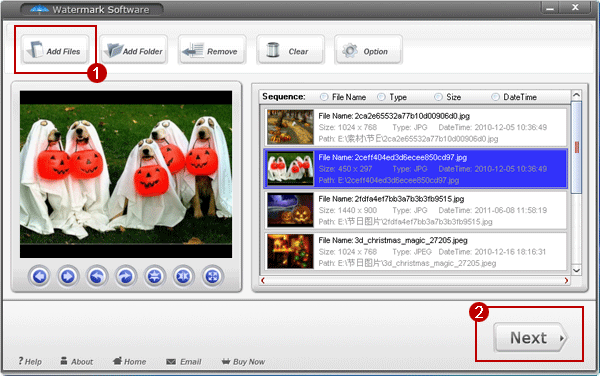600x376 pixels.
Task: Flip the preview image horizontally
Action: [183, 276]
